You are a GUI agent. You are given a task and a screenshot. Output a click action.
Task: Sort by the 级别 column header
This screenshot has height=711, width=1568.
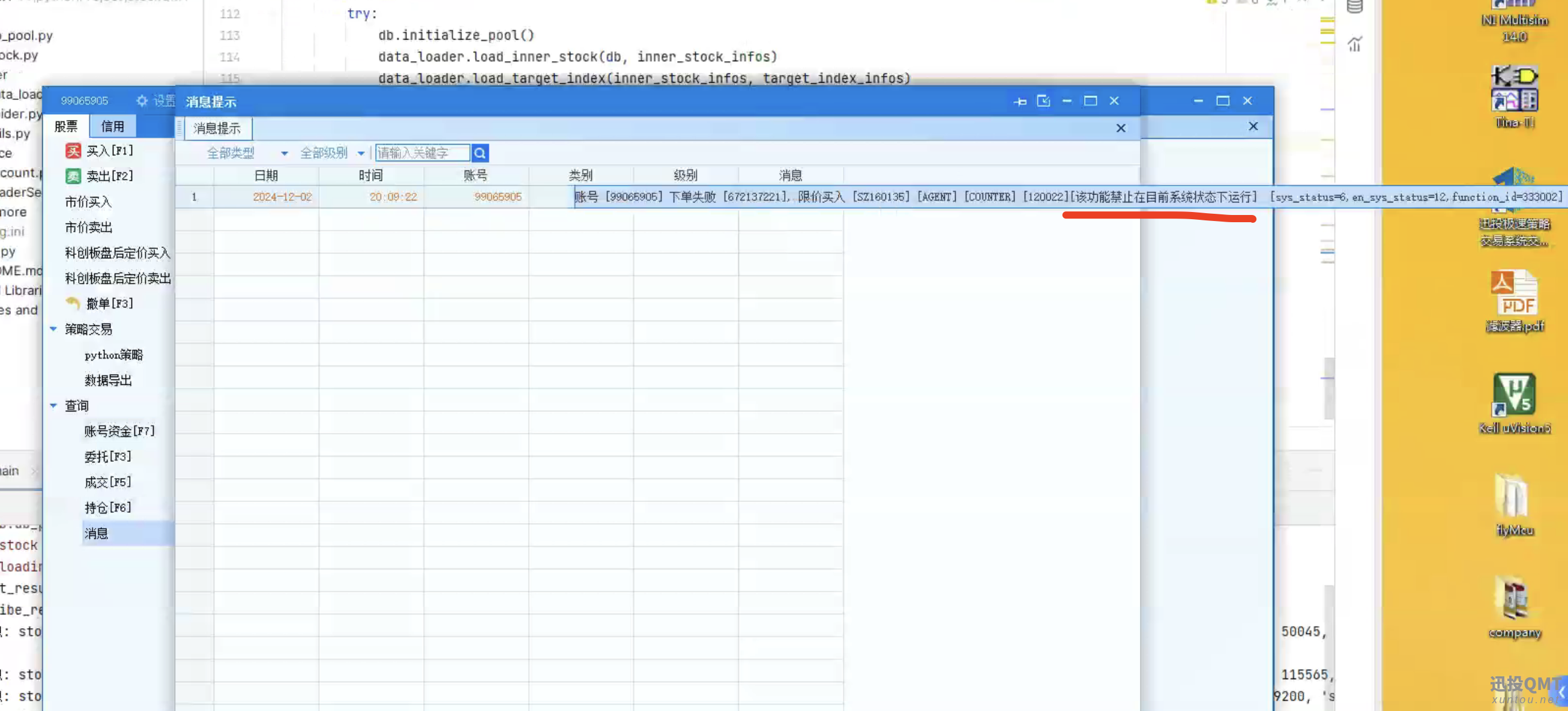(686, 175)
